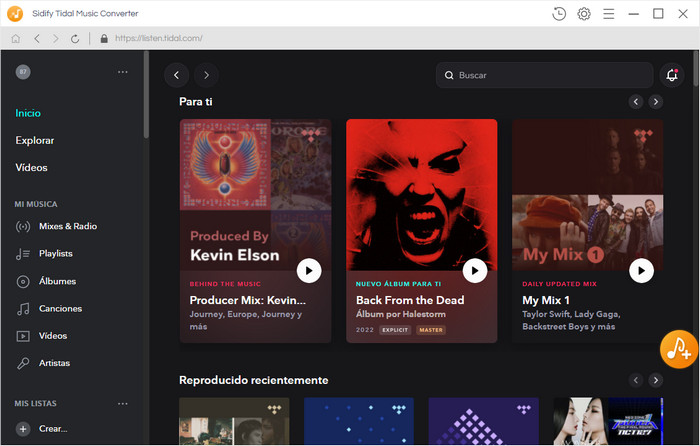Reload the Tidal page

click(x=75, y=38)
